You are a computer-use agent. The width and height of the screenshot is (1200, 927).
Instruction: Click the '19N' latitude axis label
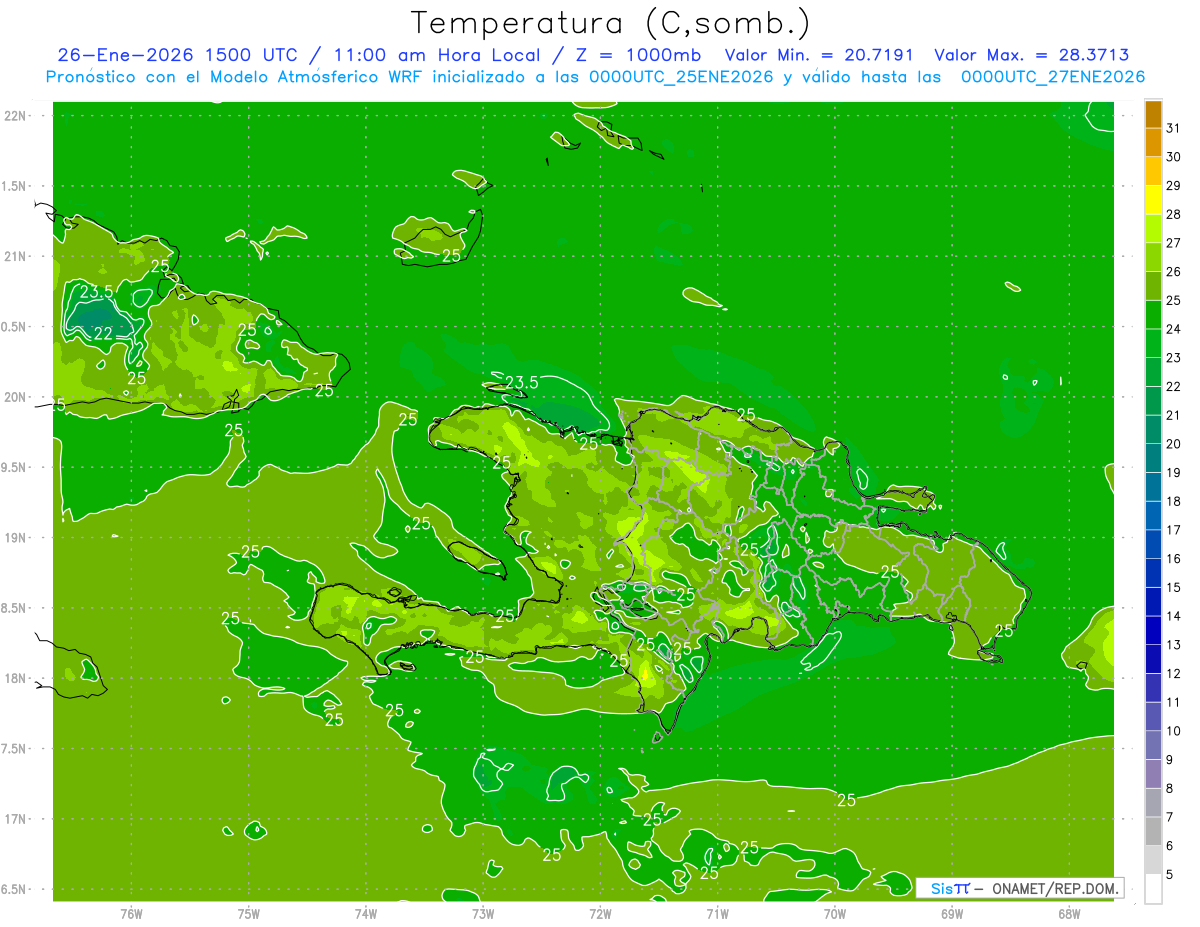[16, 538]
